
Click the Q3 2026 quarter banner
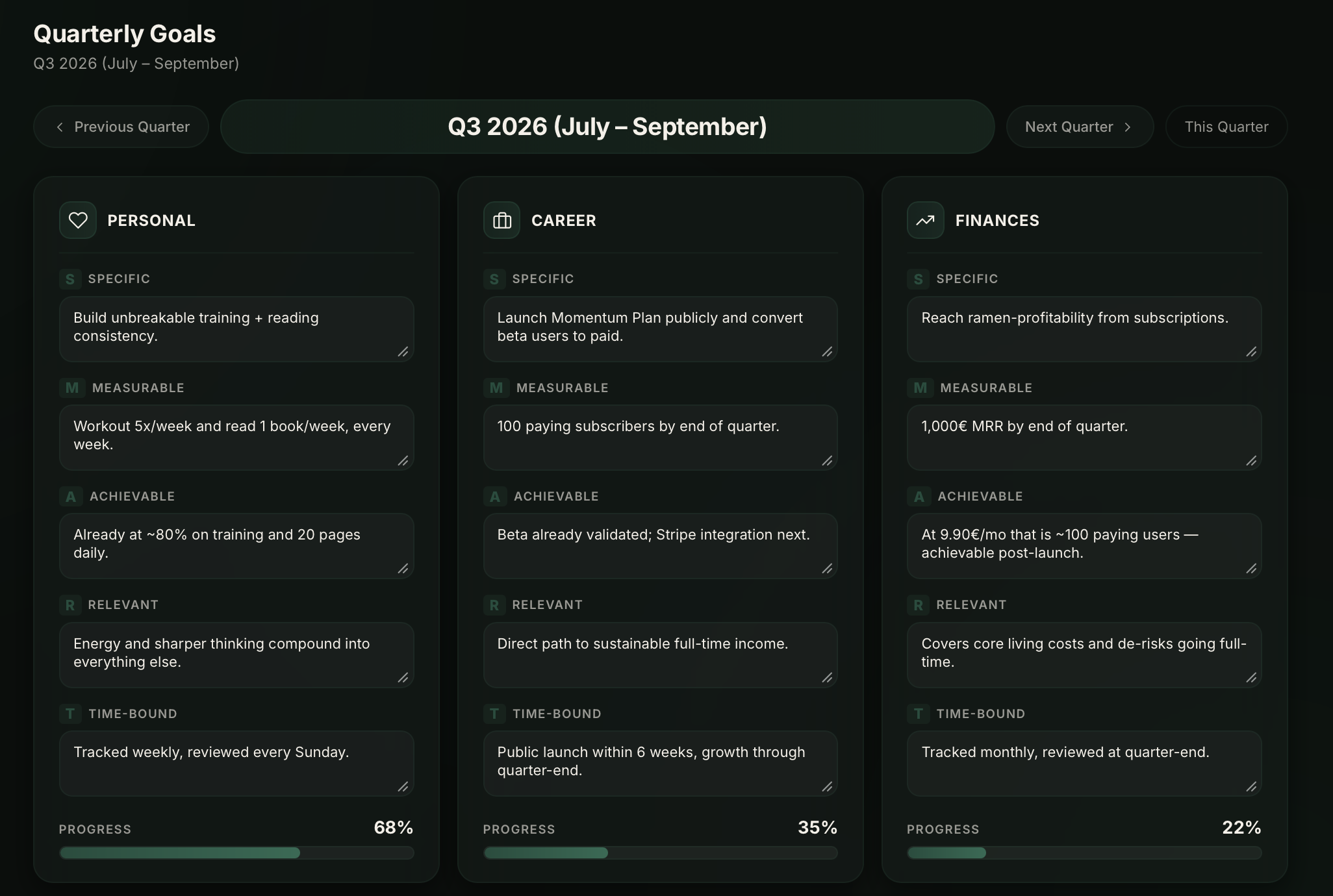tap(607, 127)
